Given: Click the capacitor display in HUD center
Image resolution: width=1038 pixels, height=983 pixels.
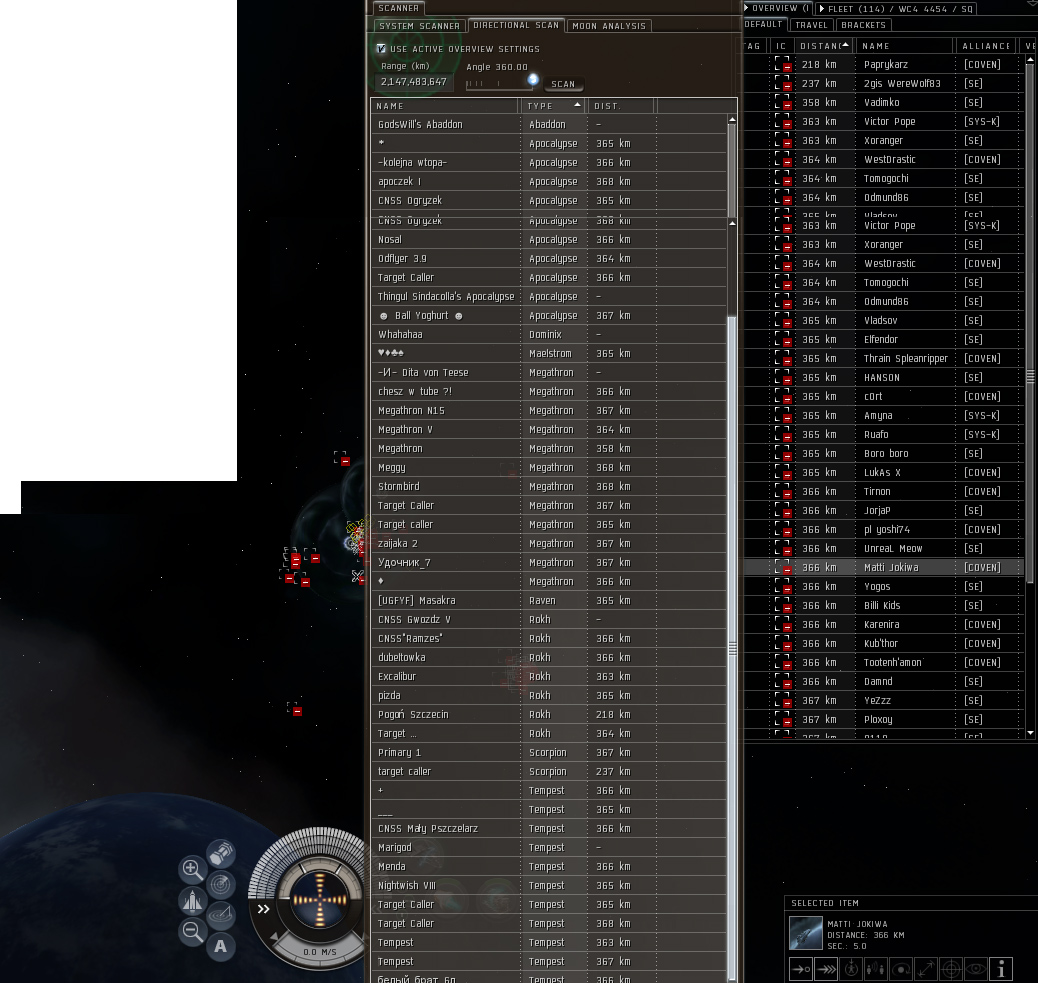Looking at the screenshot, I should click(320, 899).
